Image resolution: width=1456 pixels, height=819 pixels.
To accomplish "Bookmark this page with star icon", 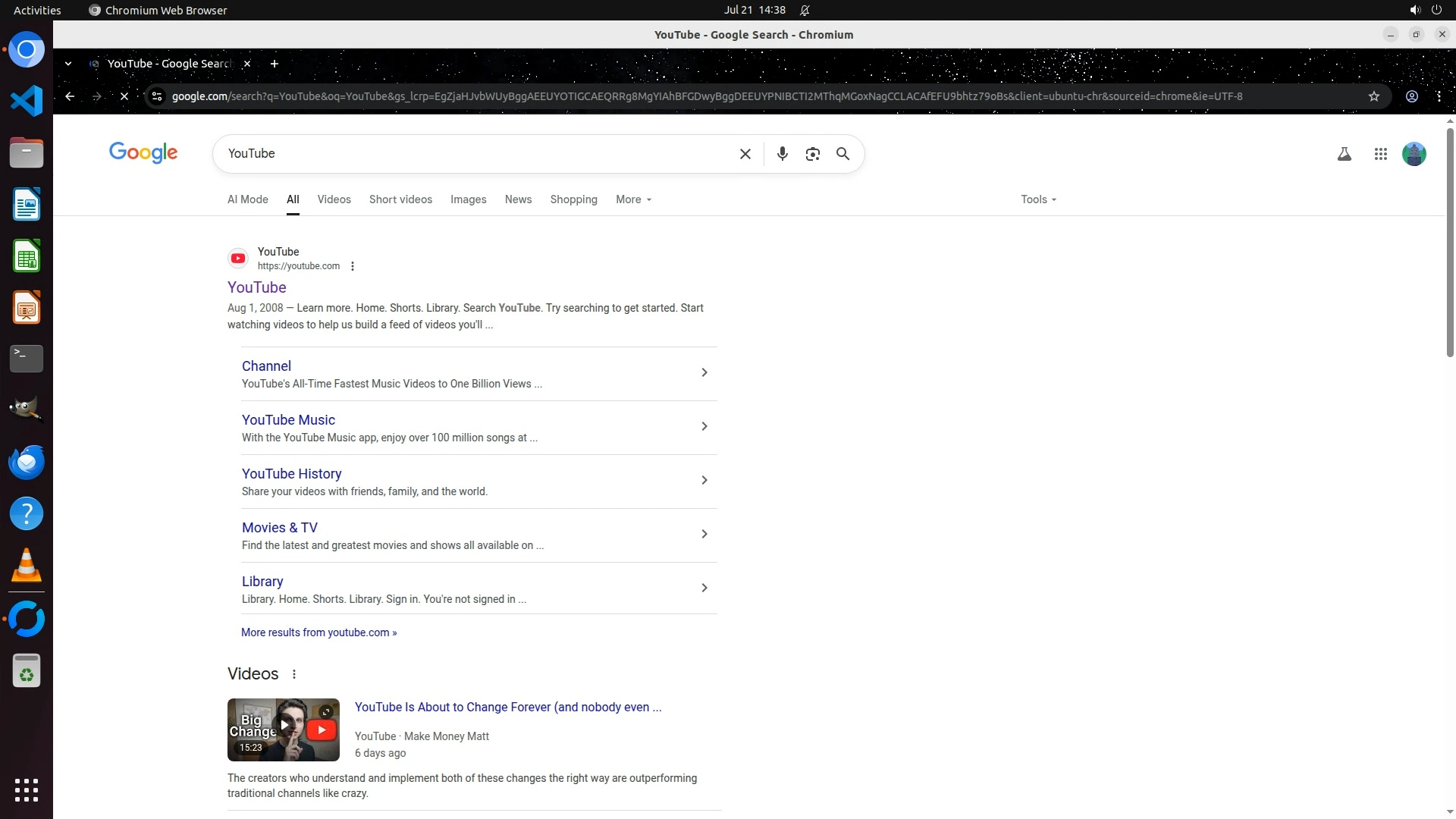I will pyautogui.click(x=1373, y=96).
